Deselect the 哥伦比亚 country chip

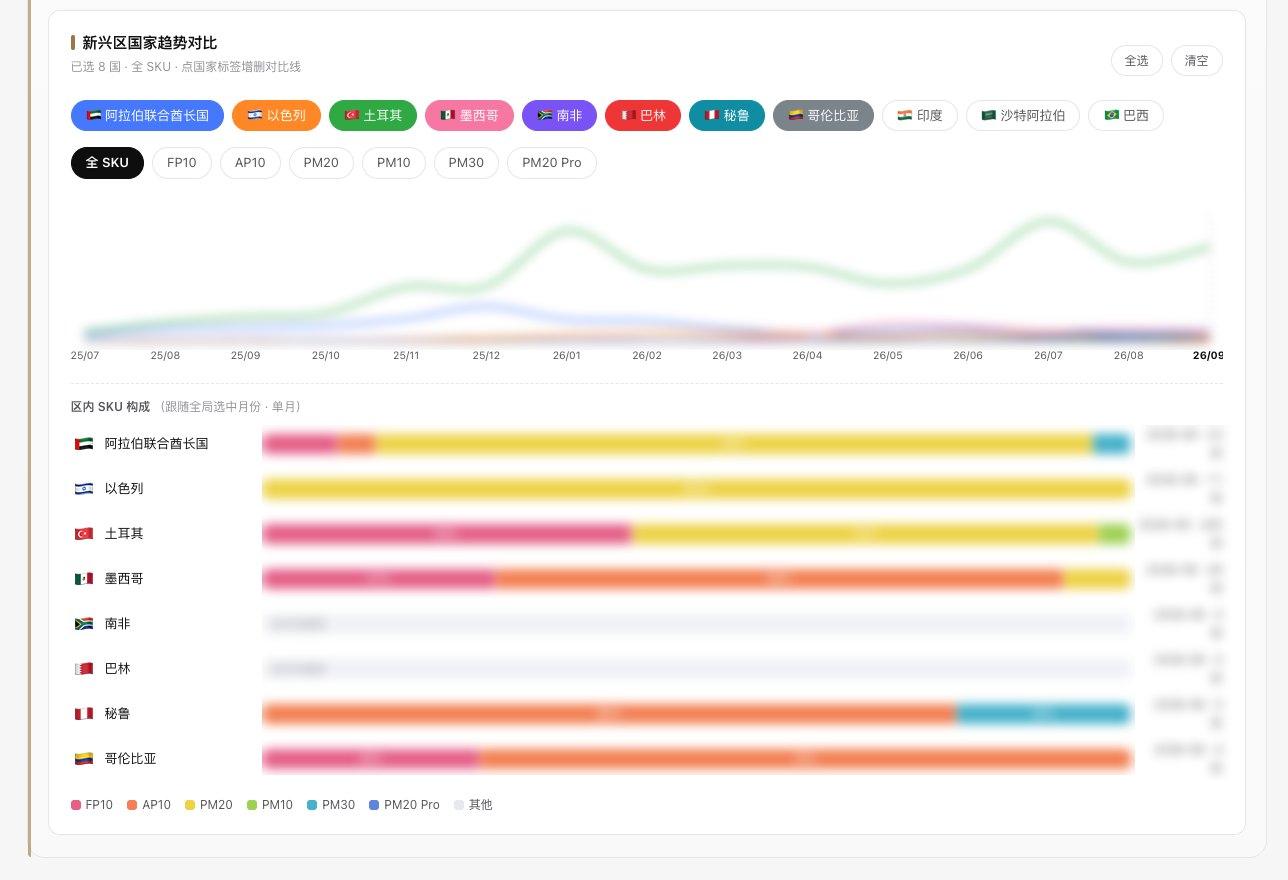(823, 115)
